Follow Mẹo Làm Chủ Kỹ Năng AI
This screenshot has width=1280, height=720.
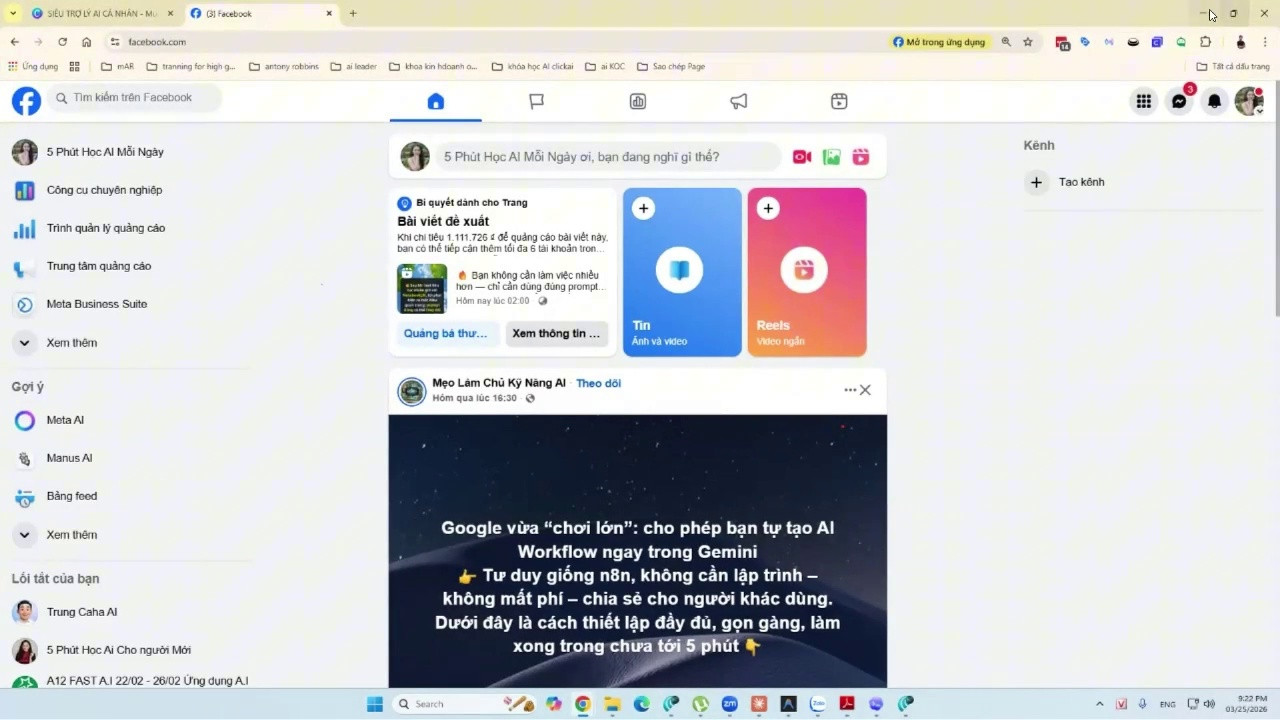[598, 383]
